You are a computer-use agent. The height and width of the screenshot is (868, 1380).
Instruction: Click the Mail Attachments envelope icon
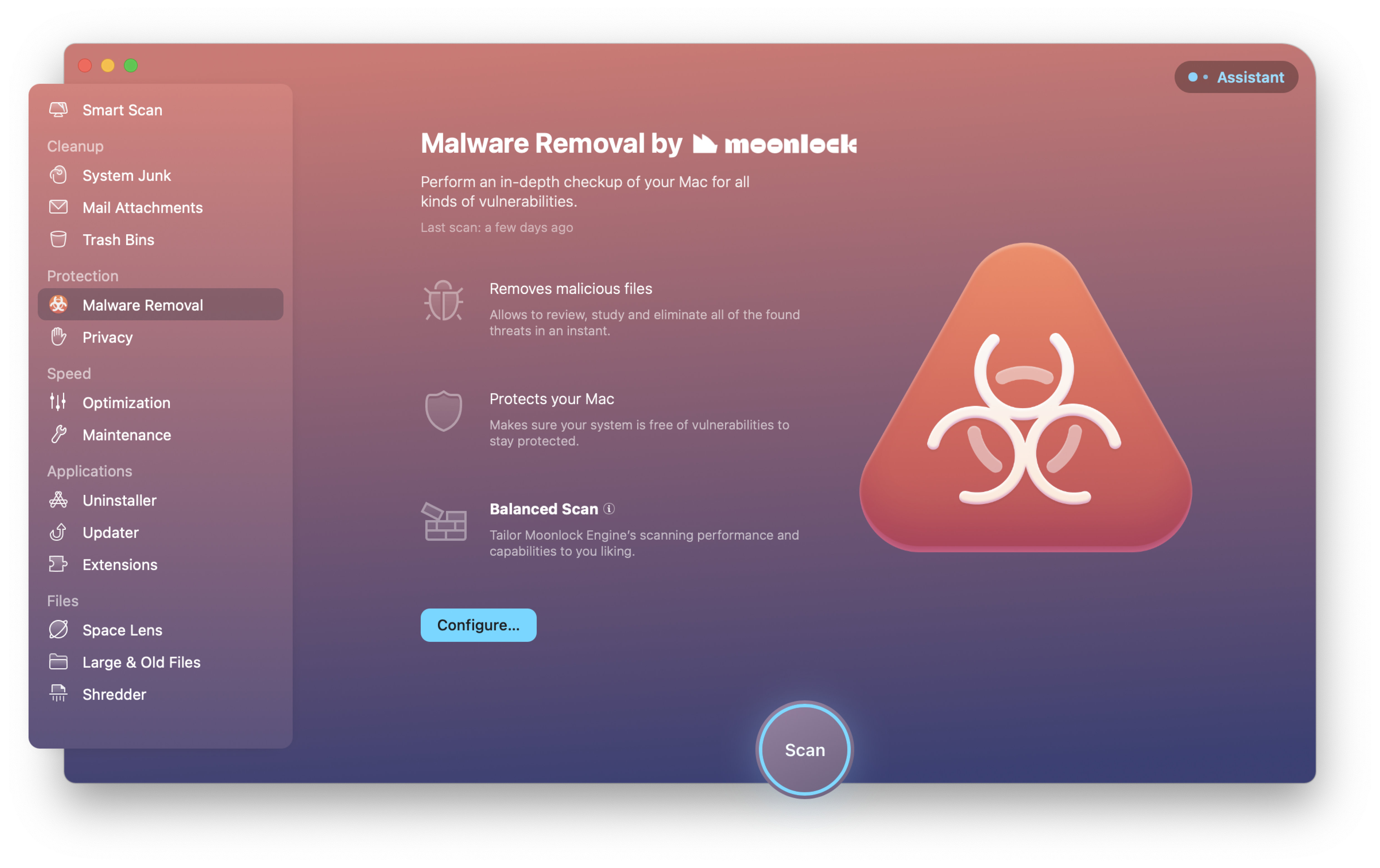[x=58, y=207]
